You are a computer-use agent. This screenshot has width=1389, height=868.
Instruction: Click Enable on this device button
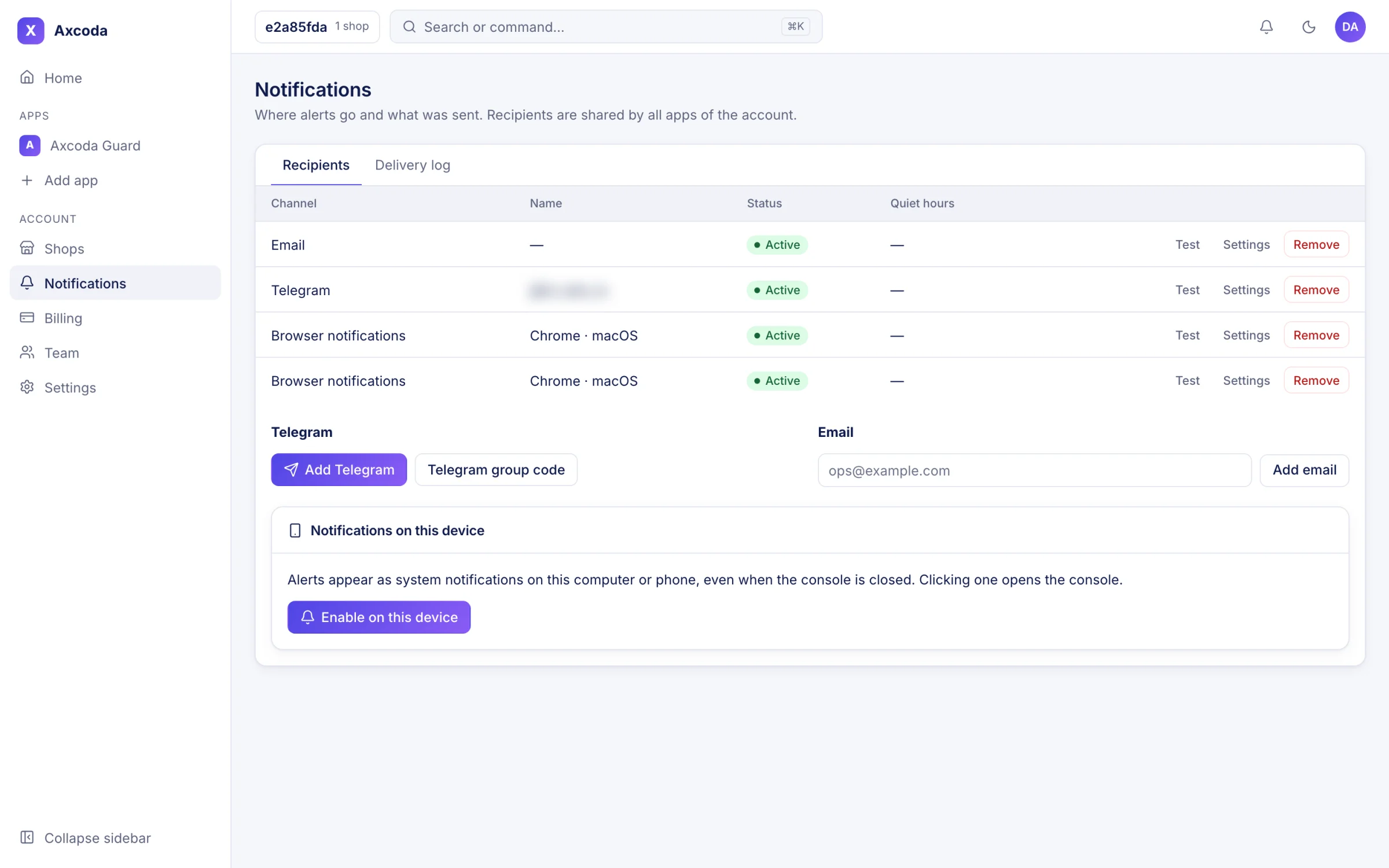tap(379, 617)
